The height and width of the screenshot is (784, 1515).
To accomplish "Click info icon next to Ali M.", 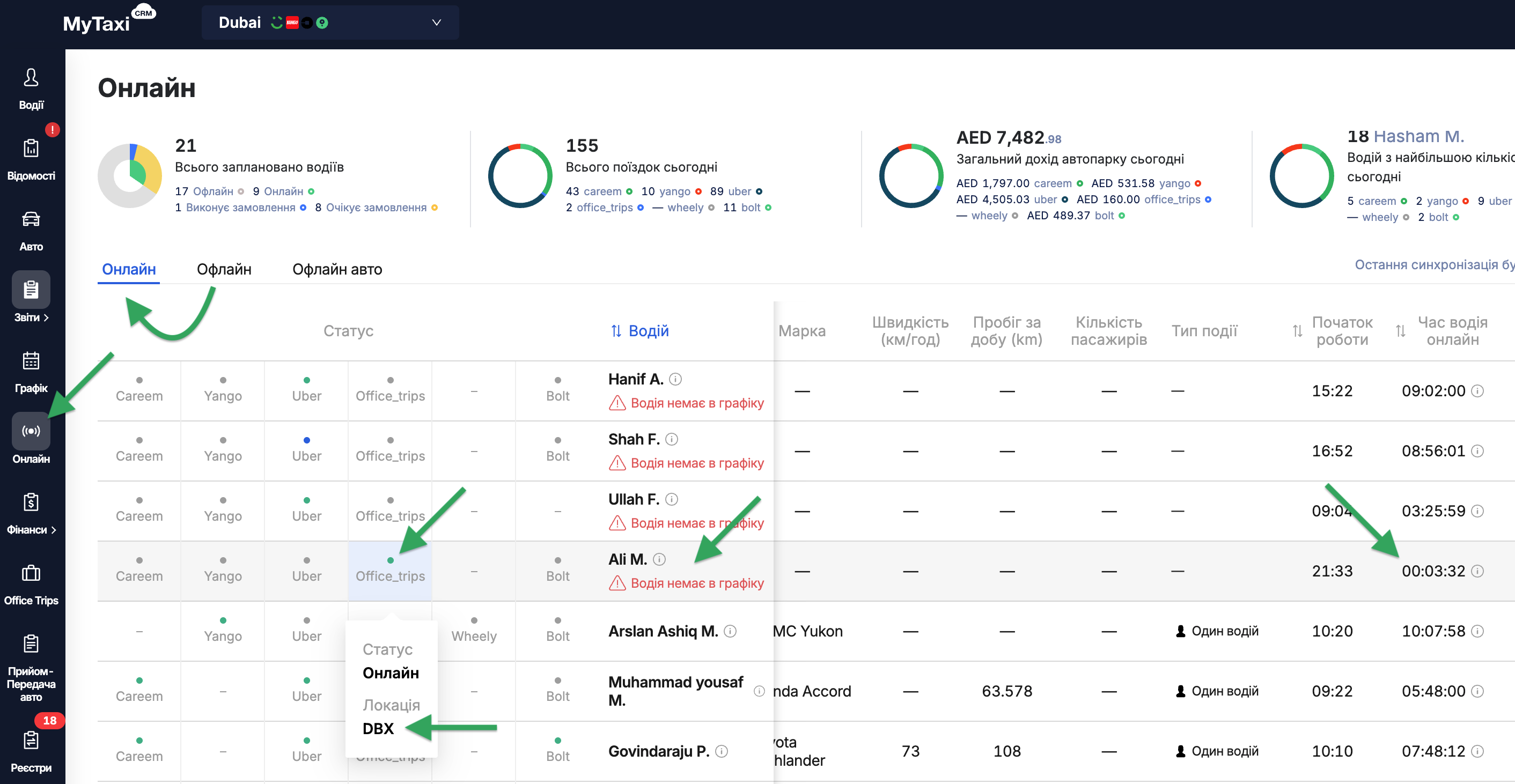I will pos(659,559).
